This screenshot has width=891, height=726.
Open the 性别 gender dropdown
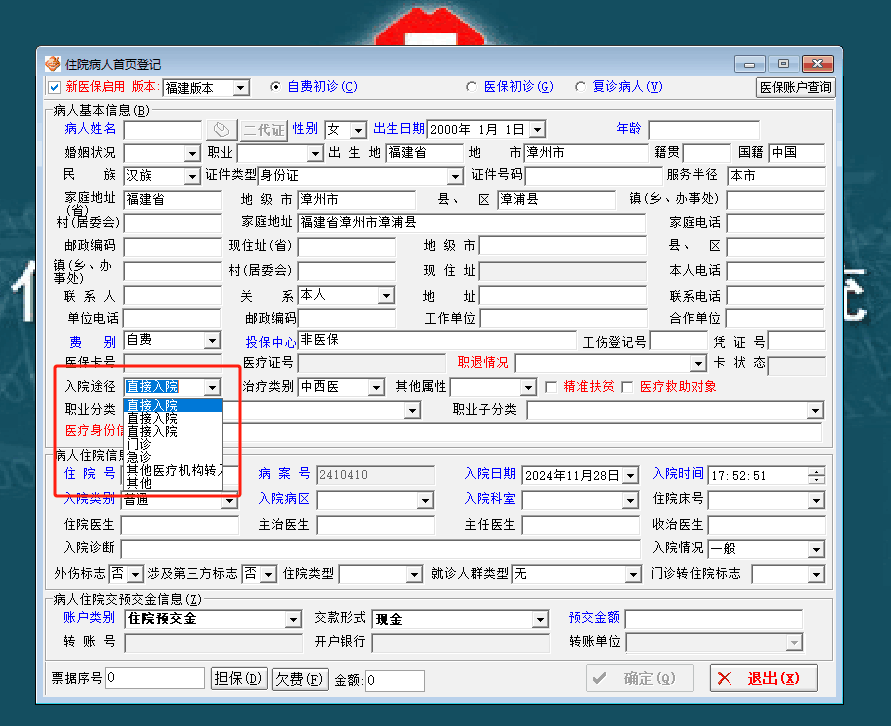point(358,130)
